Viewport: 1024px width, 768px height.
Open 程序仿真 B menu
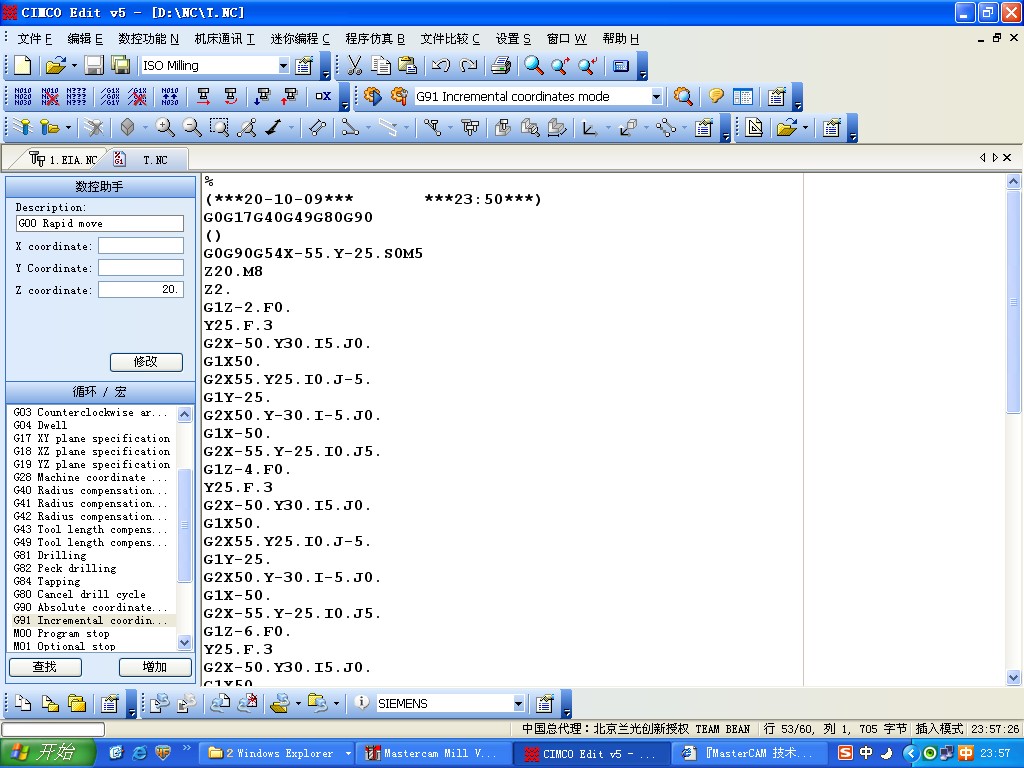pyautogui.click(x=375, y=39)
